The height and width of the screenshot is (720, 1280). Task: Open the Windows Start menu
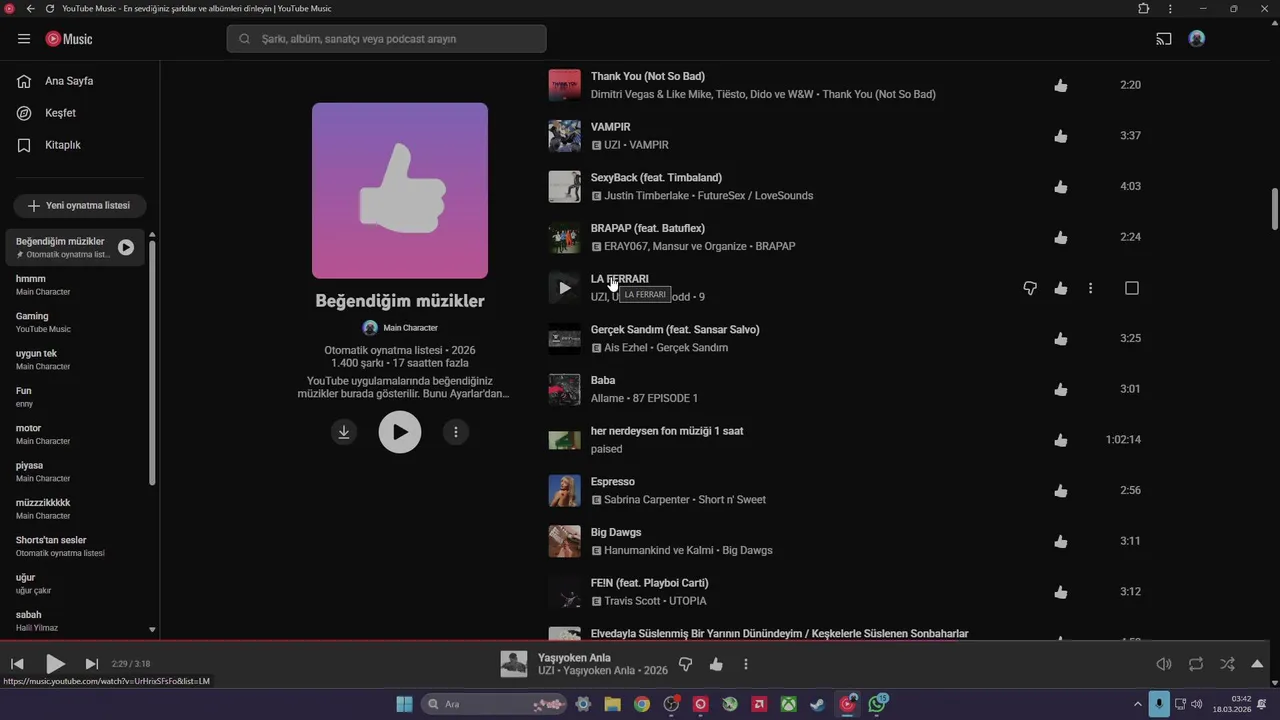[404, 704]
